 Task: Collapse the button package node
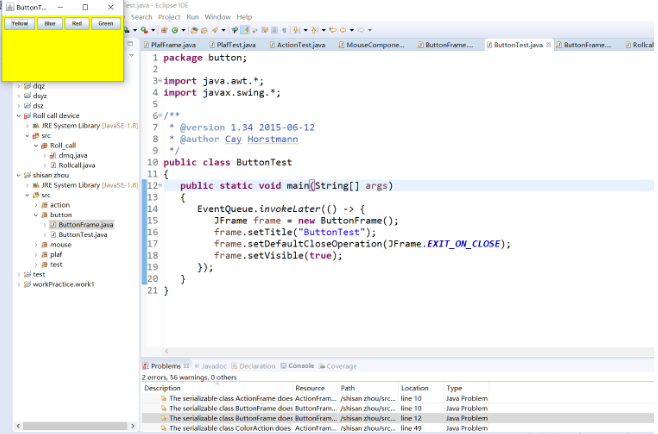pyautogui.click(x=36, y=215)
